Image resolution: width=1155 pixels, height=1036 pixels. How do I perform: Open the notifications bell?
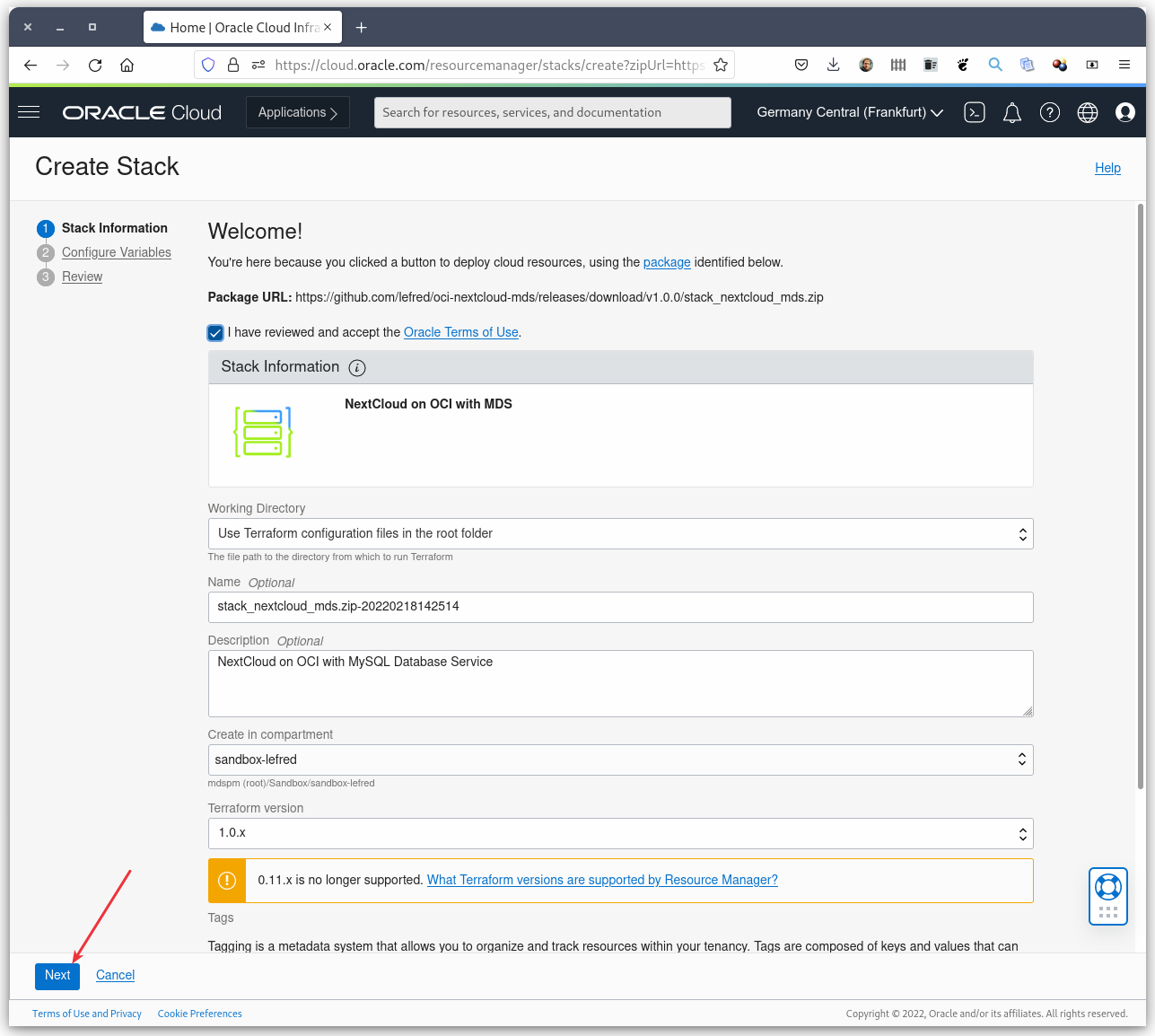pyautogui.click(x=1012, y=112)
